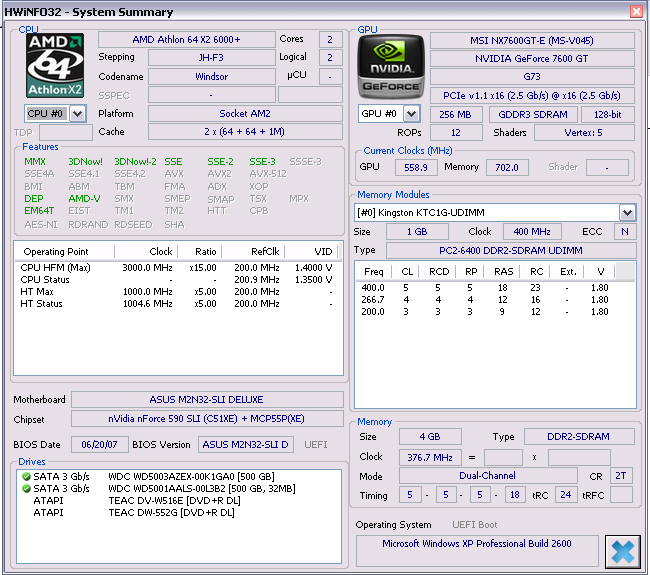Click the BIOS date 06/20/07 field

pyautogui.click(x=99, y=445)
